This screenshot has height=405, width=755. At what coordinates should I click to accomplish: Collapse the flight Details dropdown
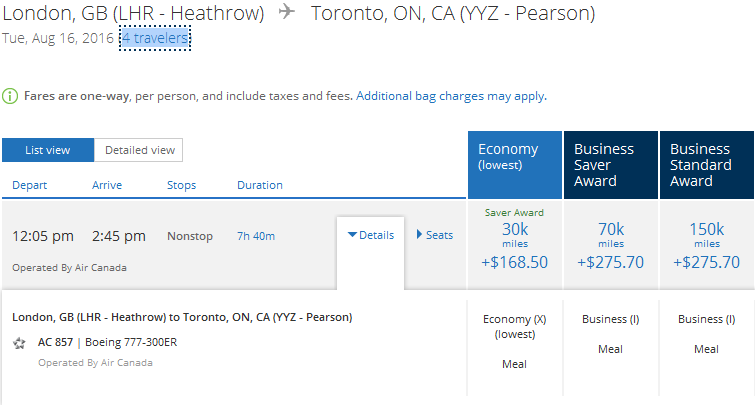pos(370,235)
